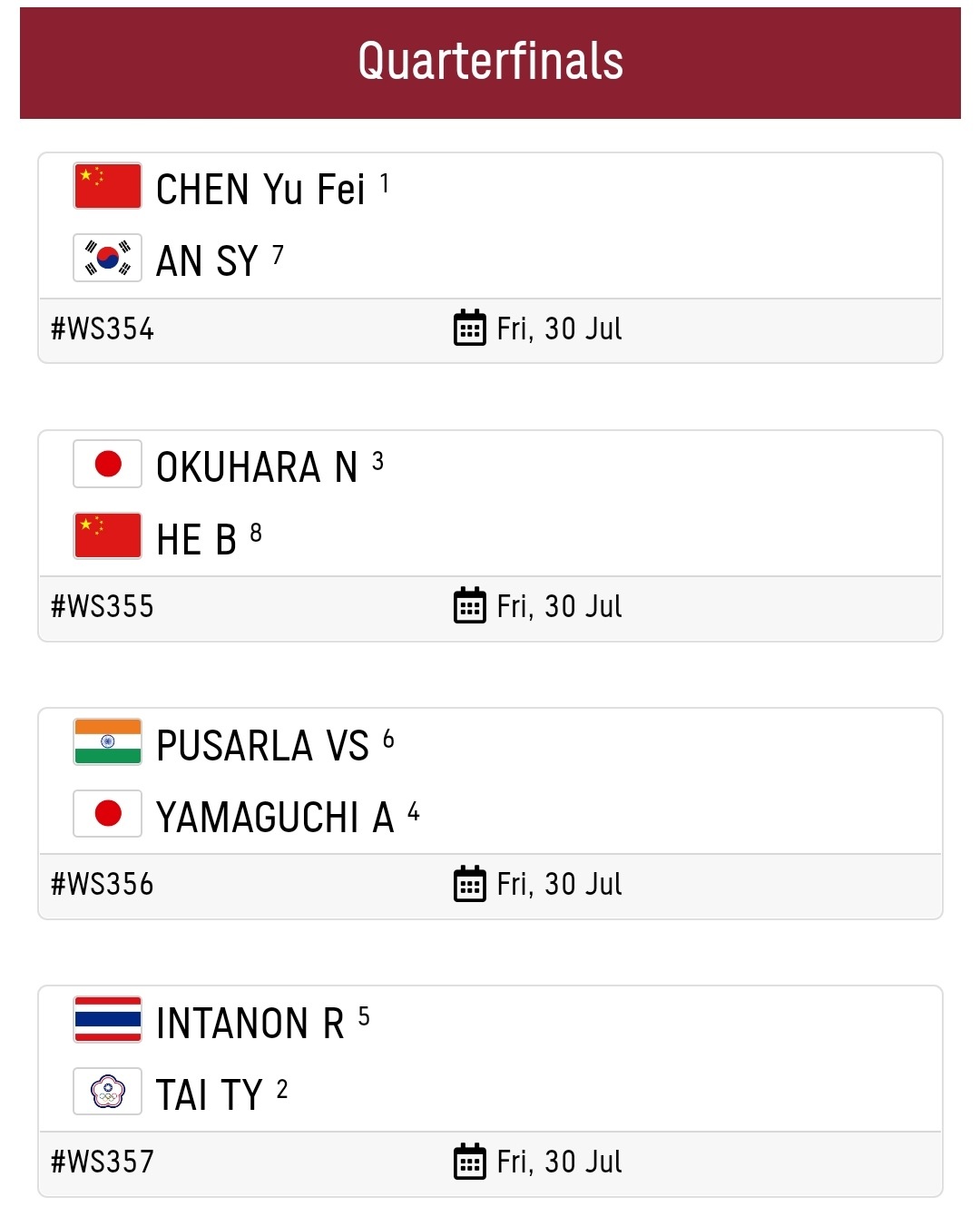
Task: Click Thailand flag beside INTANON R
Action: (107, 1019)
